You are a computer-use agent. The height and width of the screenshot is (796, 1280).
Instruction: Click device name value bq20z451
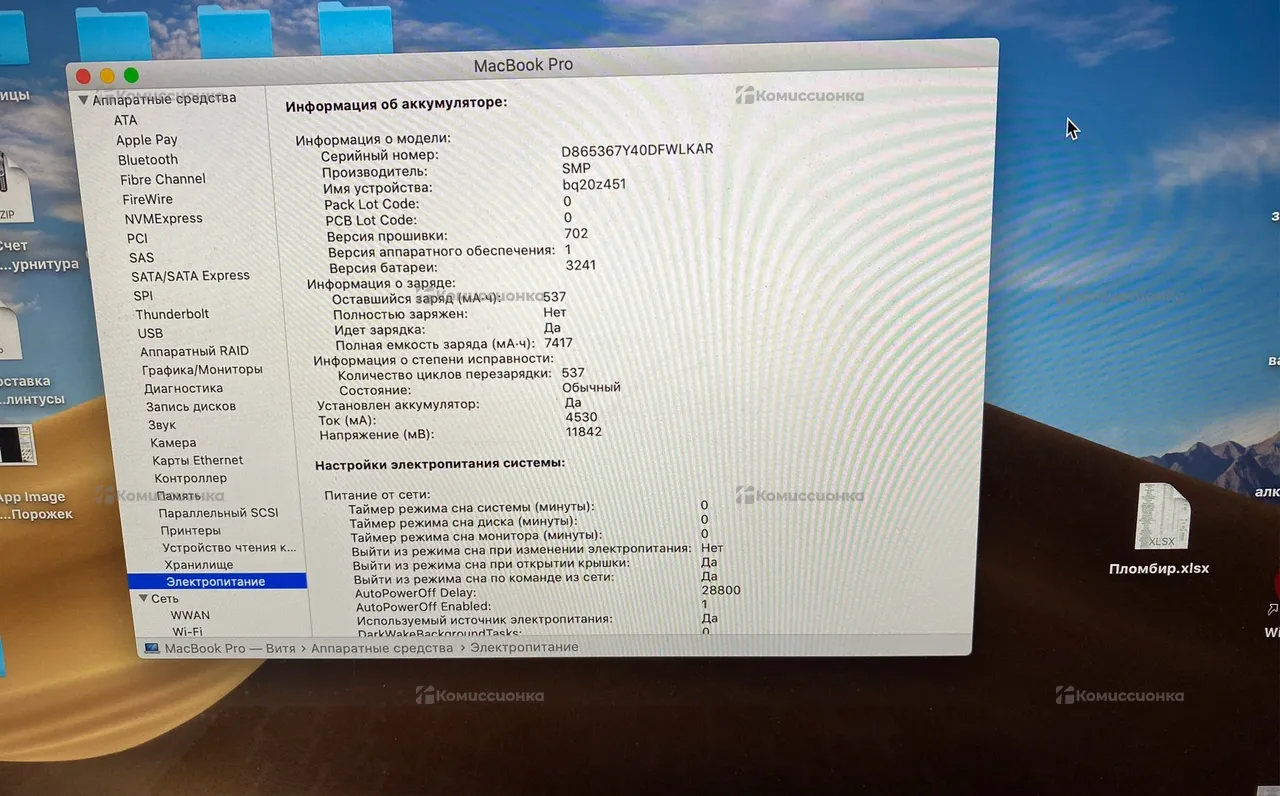tap(594, 185)
